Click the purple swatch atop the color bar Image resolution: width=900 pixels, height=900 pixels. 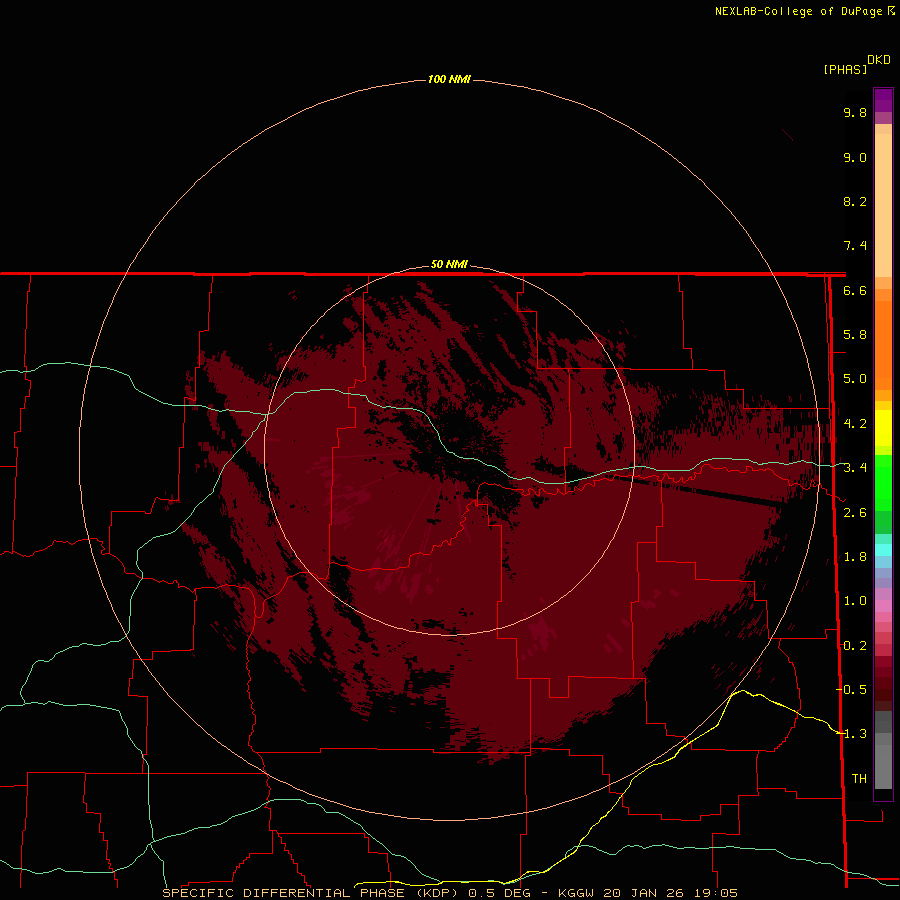883,100
